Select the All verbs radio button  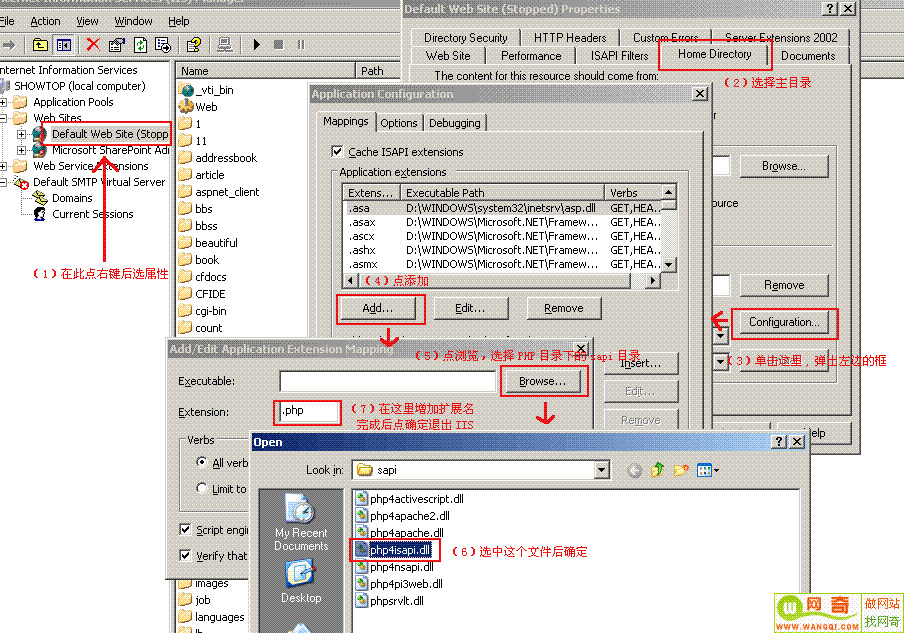click(202, 462)
